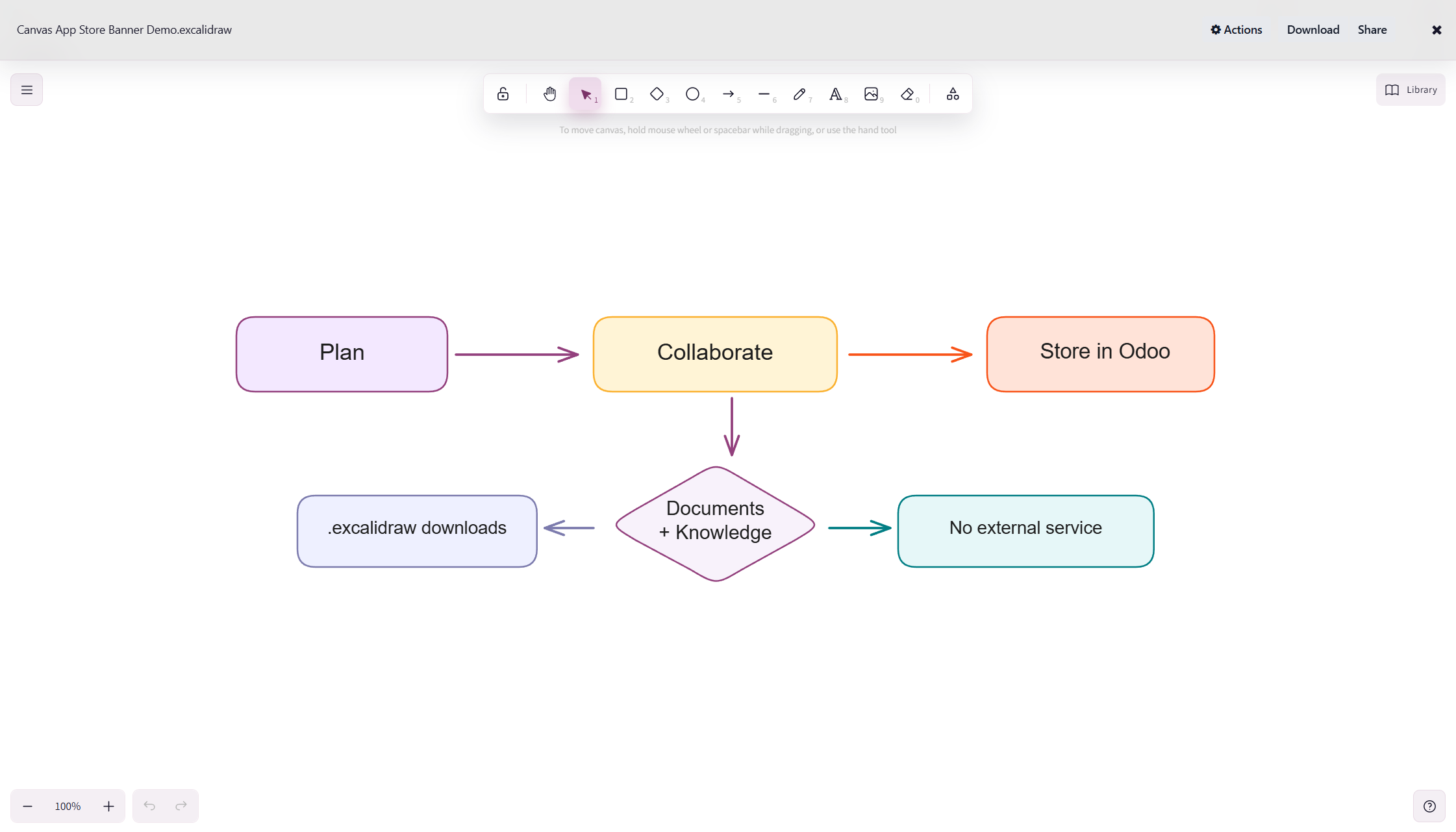This screenshot has width=1456, height=832.
Task: Select the yellow Collaborate box
Action: click(715, 355)
